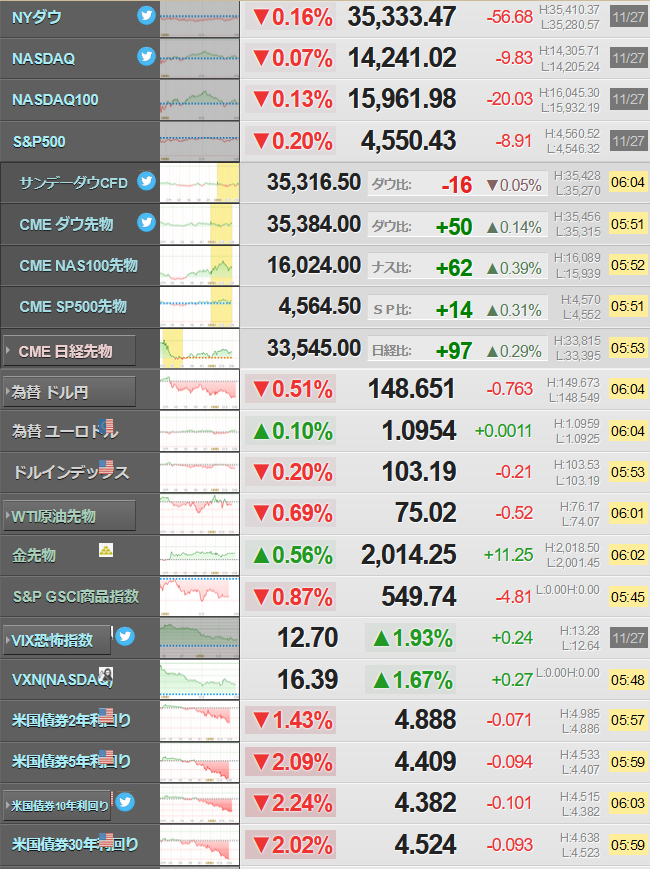Click the Twitter icon beside NASDAQ
This screenshot has width=650, height=869.
pos(146,56)
